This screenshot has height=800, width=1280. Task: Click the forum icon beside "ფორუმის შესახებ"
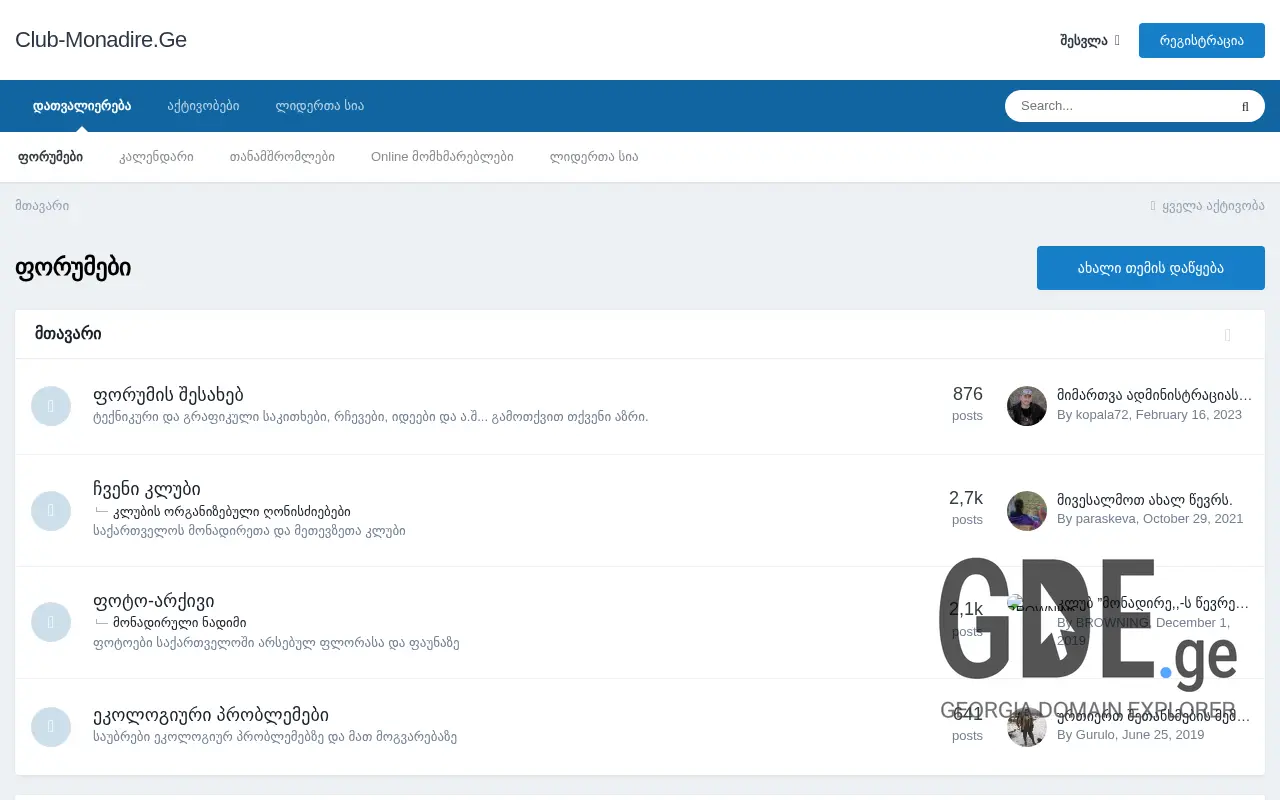pos(51,406)
